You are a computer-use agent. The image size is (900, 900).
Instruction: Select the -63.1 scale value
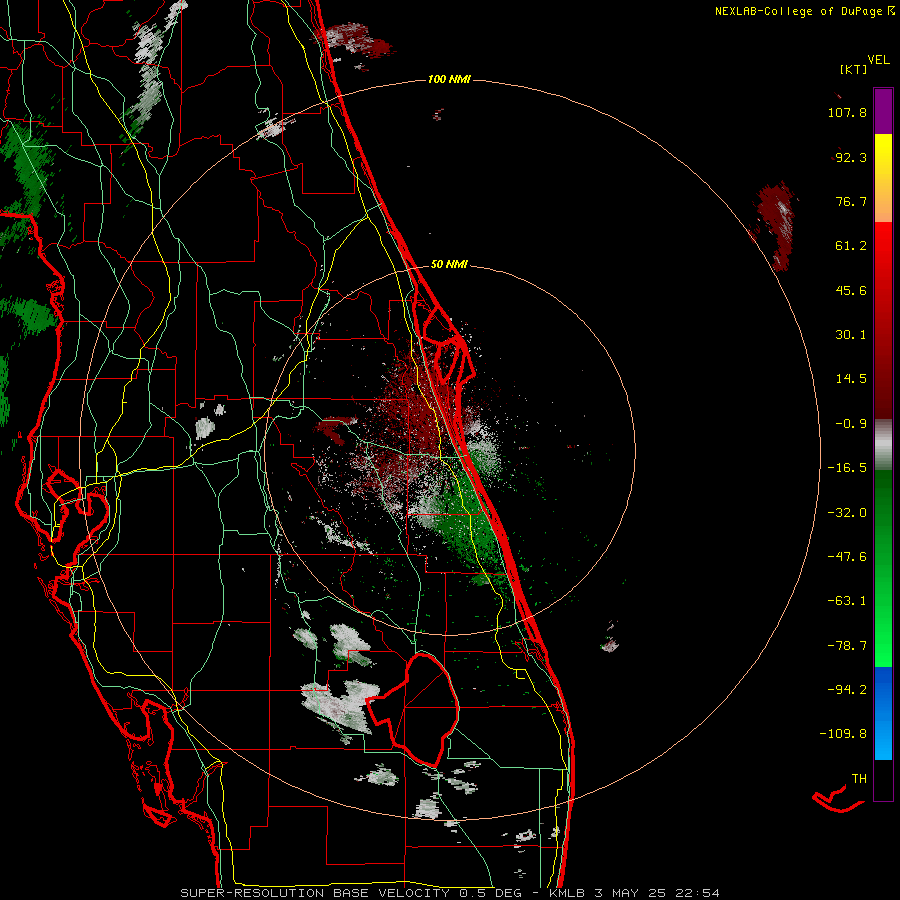[847, 601]
